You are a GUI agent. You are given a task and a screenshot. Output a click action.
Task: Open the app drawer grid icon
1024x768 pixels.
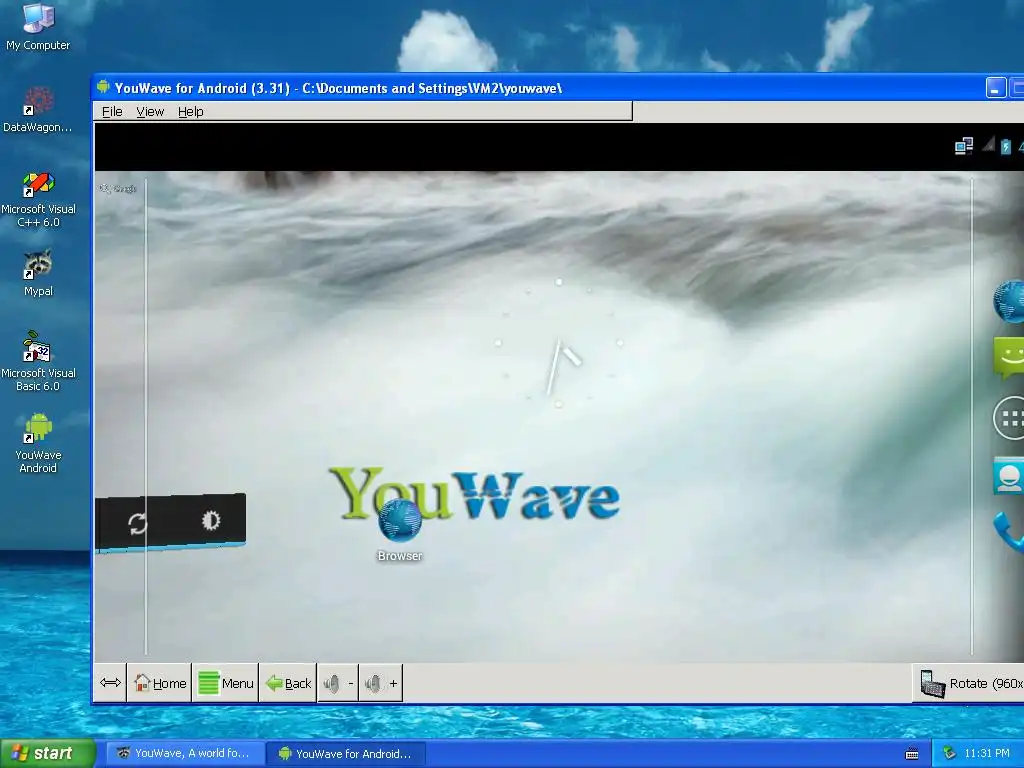tap(1009, 419)
